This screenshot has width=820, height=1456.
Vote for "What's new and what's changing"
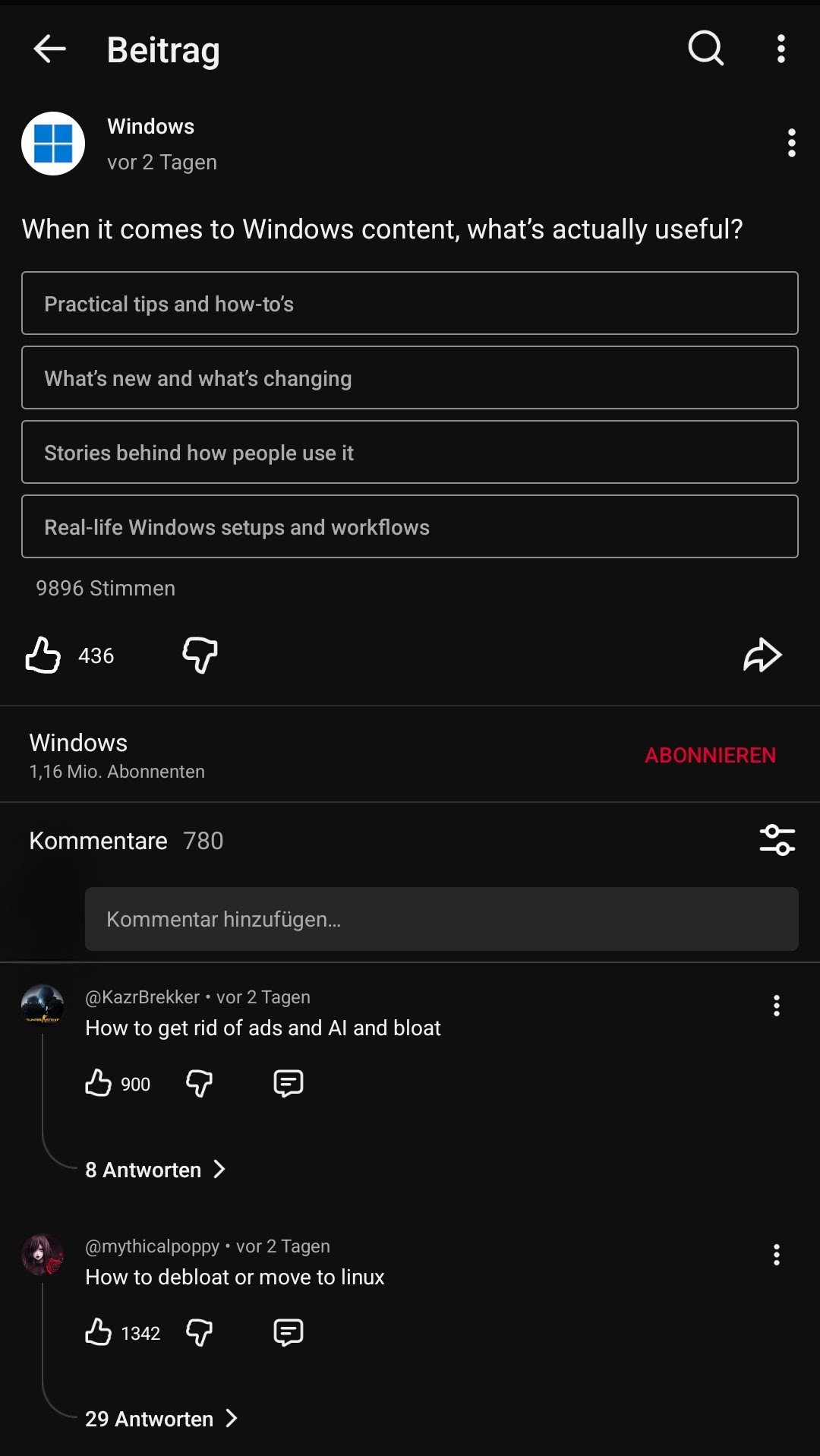click(410, 377)
